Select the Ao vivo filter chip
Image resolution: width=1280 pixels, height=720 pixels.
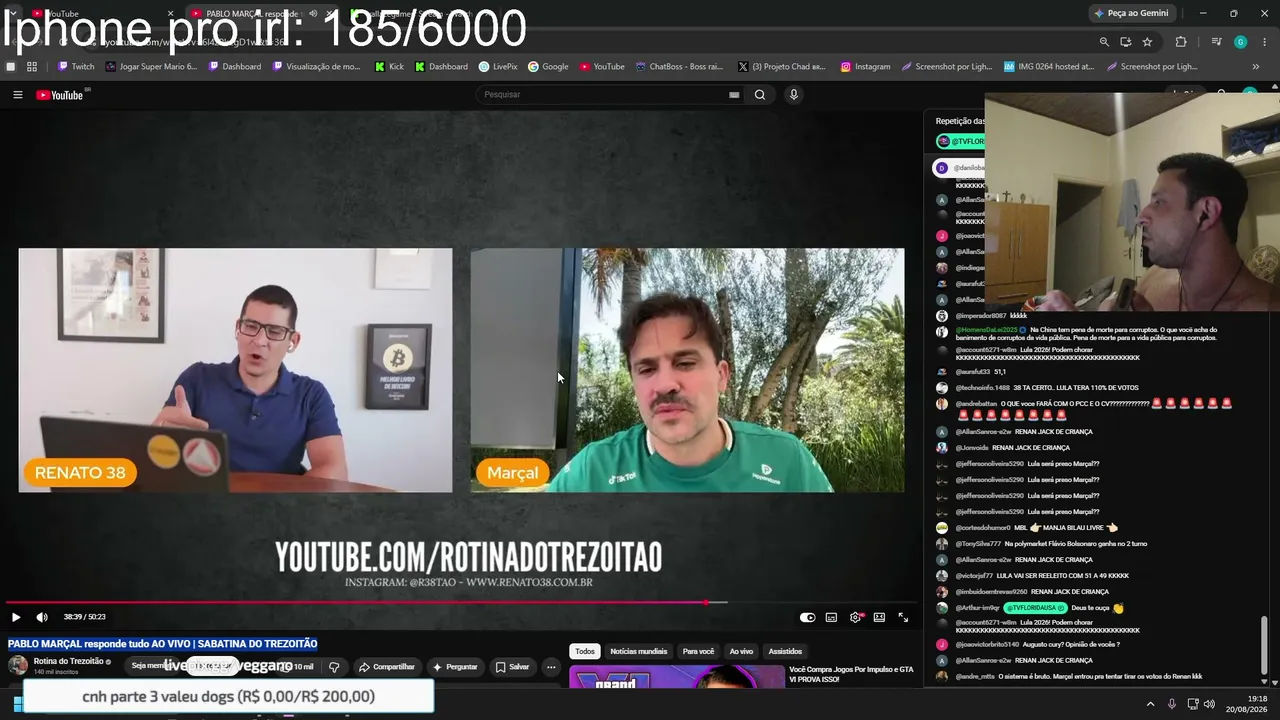[x=741, y=651]
